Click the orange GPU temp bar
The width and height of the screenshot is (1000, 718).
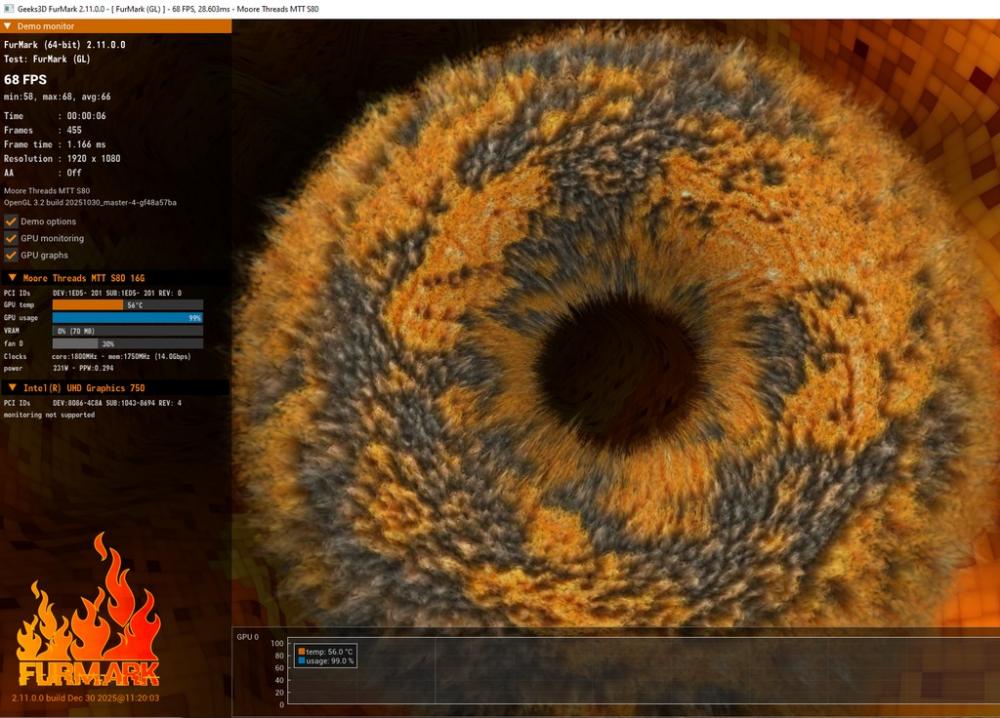click(x=88, y=305)
